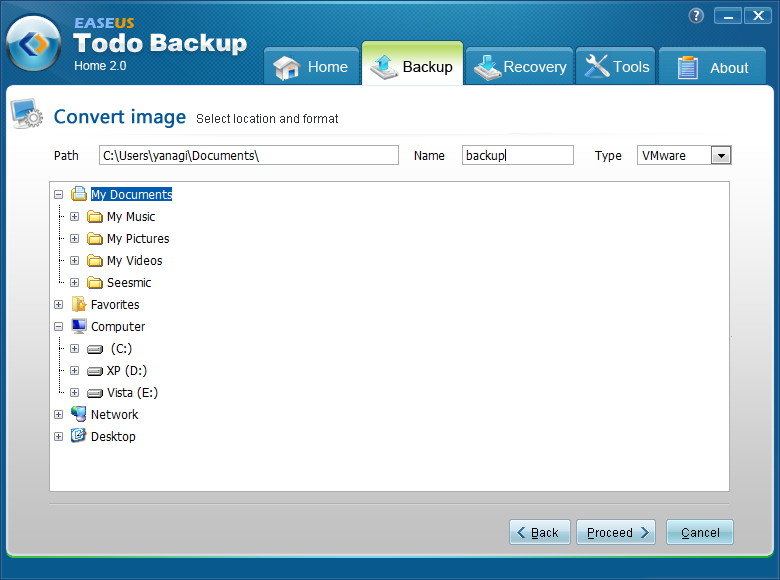Switch to the About tab
The height and width of the screenshot is (580, 780).
coord(712,67)
